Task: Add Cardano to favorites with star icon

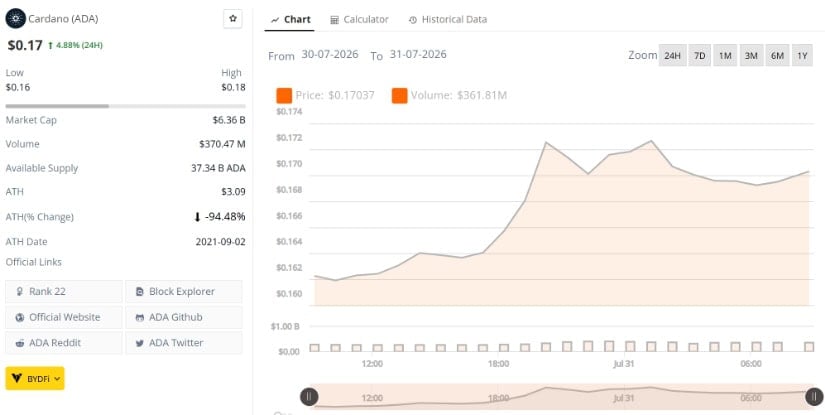Action: (x=233, y=19)
